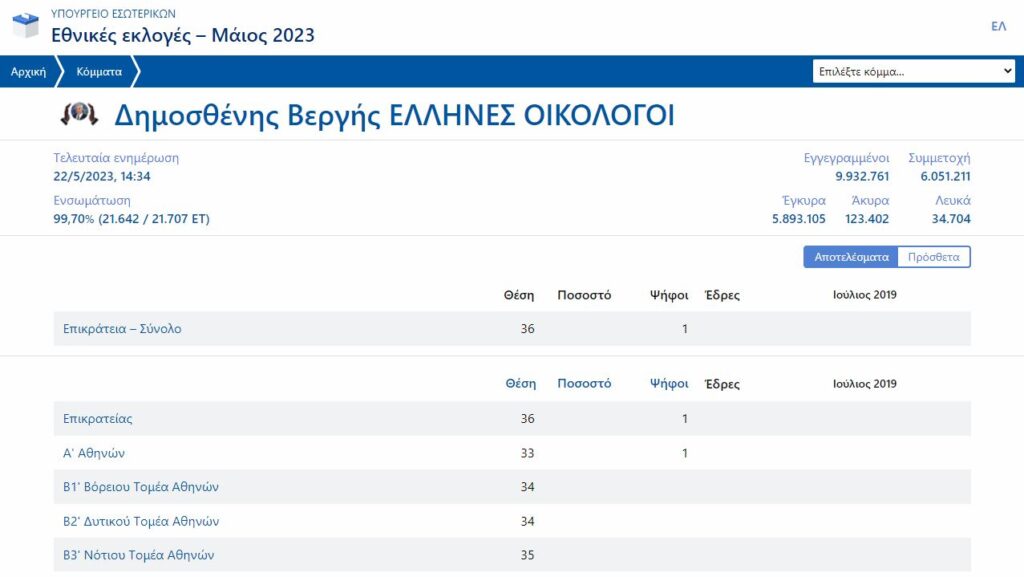This screenshot has width=1024, height=577.
Task: Open the Επιλέξτε κόμμα dropdown
Action: tap(913, 71)
